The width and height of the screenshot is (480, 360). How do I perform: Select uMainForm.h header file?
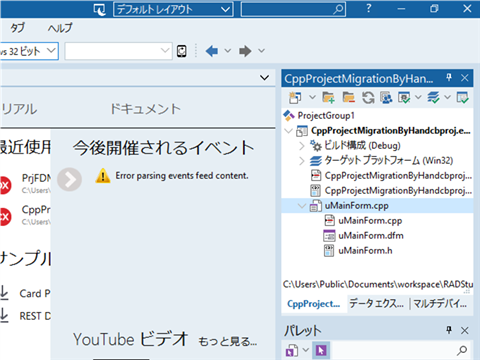point(365,251)
